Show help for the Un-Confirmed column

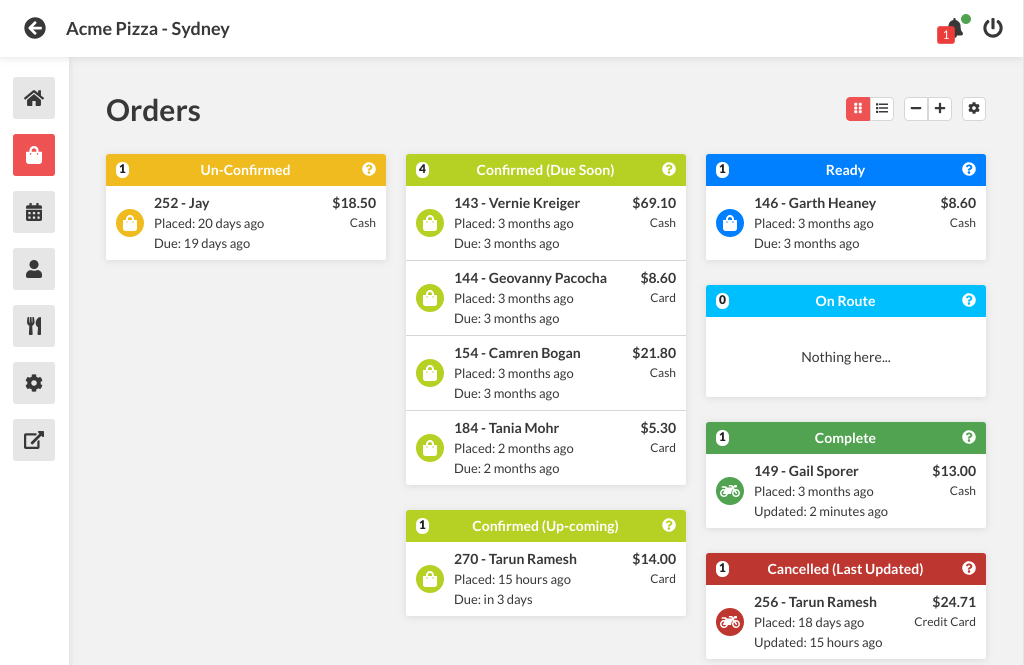pos(369,170)
